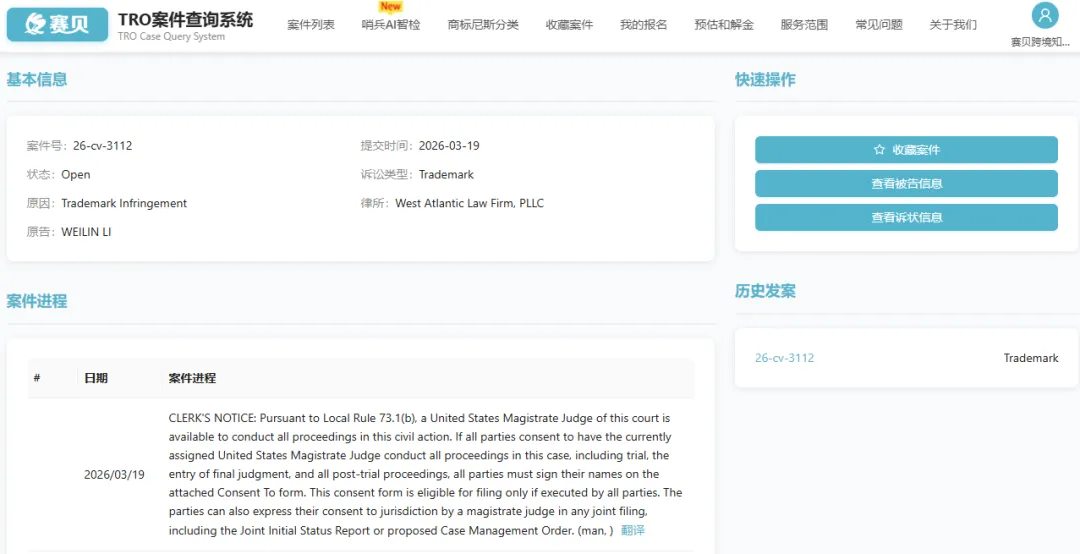Screen dimensions: 1080x554
Task: Open historical case link 26-cv-3112
Action: coord(784,358)
